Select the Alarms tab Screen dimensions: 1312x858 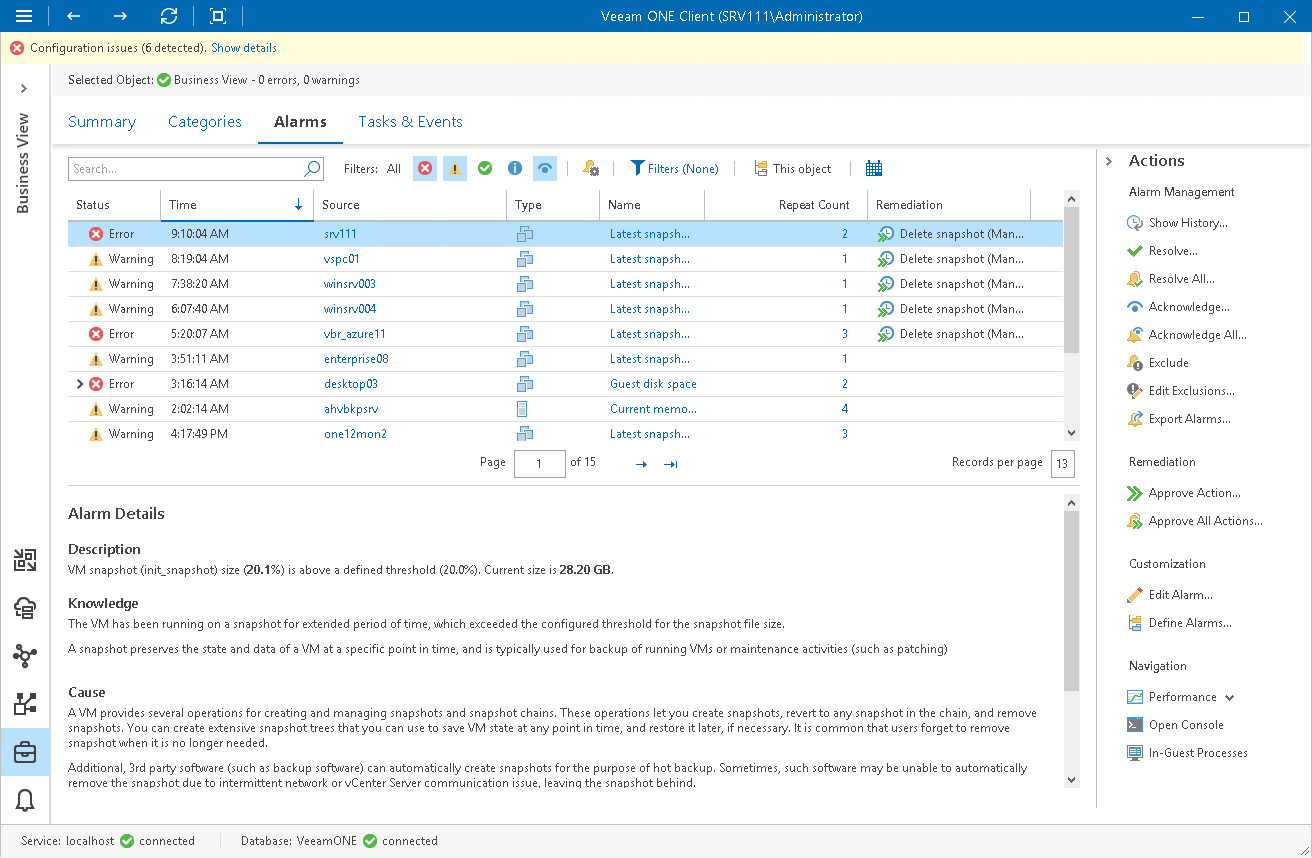(300, 122)
